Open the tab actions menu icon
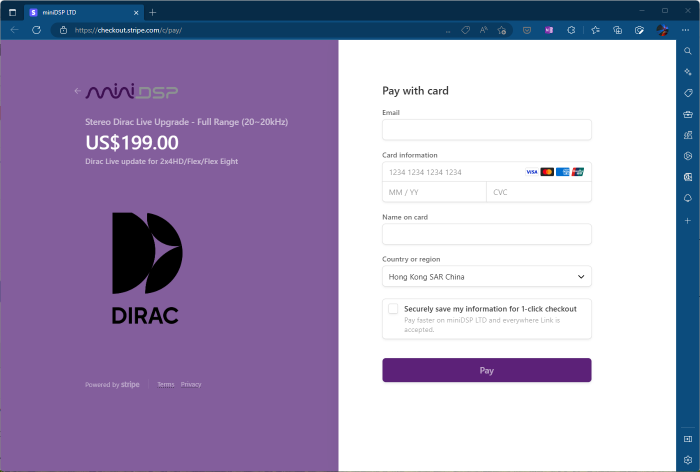This screenshot has height=472, width=700. (x=12, y=13)
